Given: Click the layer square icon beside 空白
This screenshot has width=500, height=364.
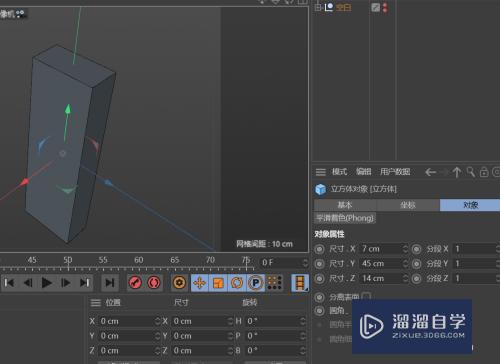Looking at the screenshot, I should click(376, 7).
